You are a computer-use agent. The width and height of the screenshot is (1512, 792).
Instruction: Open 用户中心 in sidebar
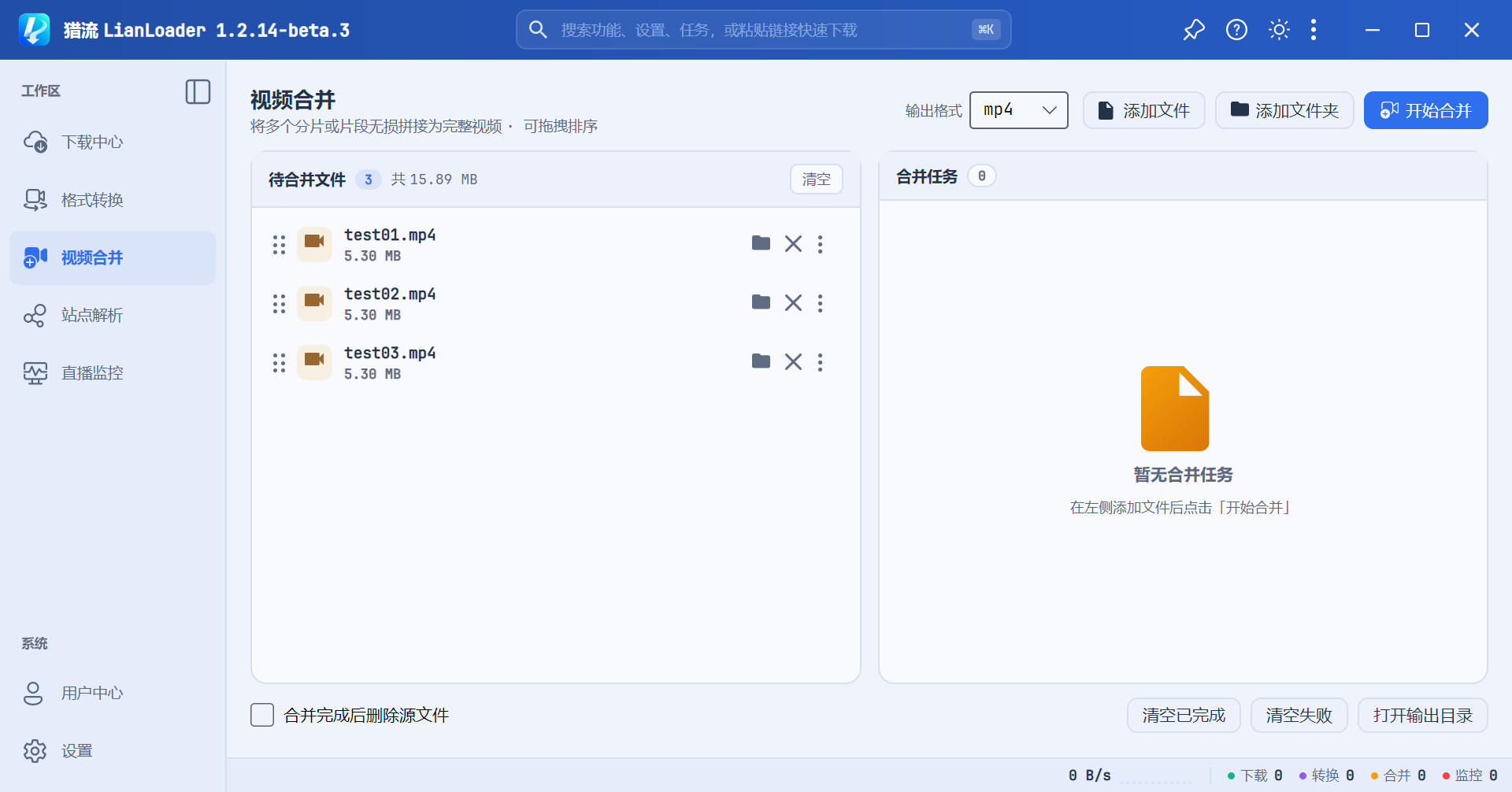(113, 693)
